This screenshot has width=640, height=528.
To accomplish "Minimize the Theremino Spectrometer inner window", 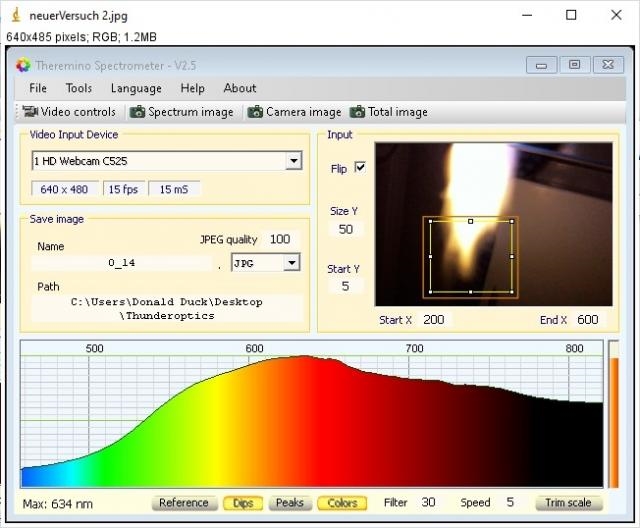I will coord(543,65).
